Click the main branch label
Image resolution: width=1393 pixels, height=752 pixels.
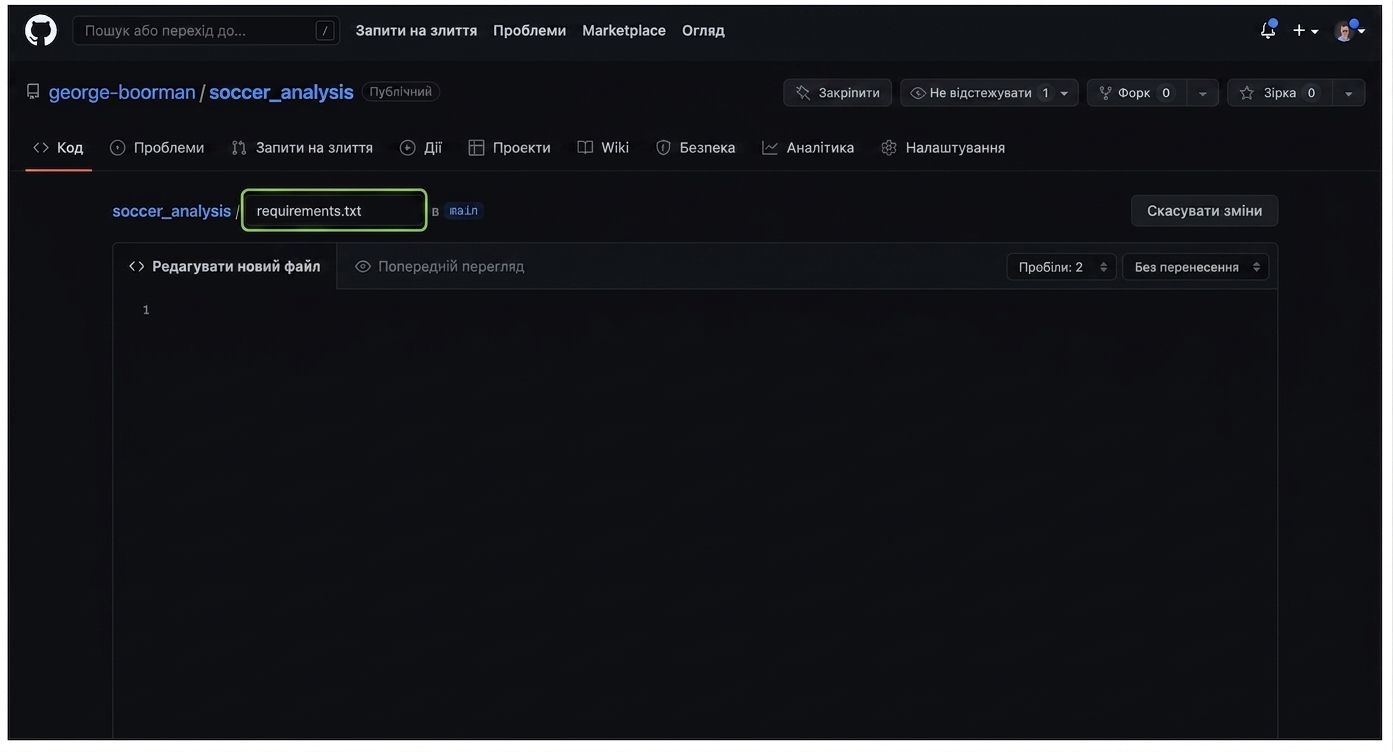[463, 211]
